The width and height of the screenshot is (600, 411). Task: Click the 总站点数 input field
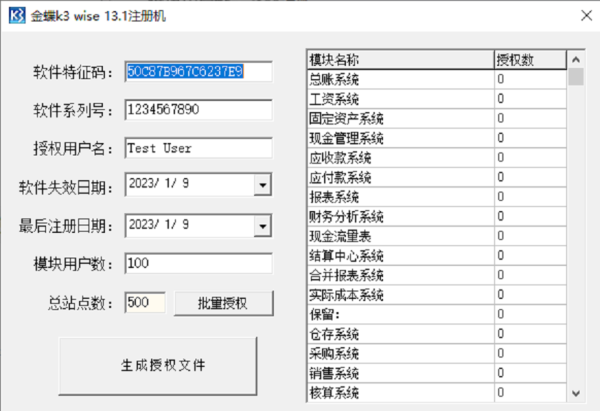[145, 303]
